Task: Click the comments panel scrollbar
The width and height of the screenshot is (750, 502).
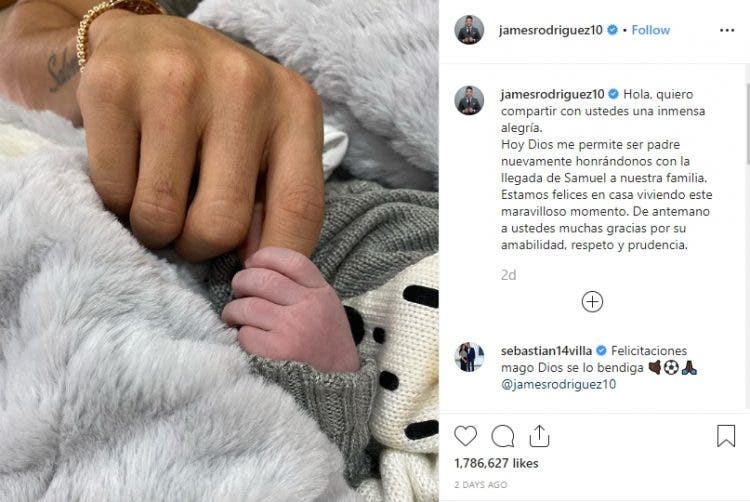Action: point(747,124)
